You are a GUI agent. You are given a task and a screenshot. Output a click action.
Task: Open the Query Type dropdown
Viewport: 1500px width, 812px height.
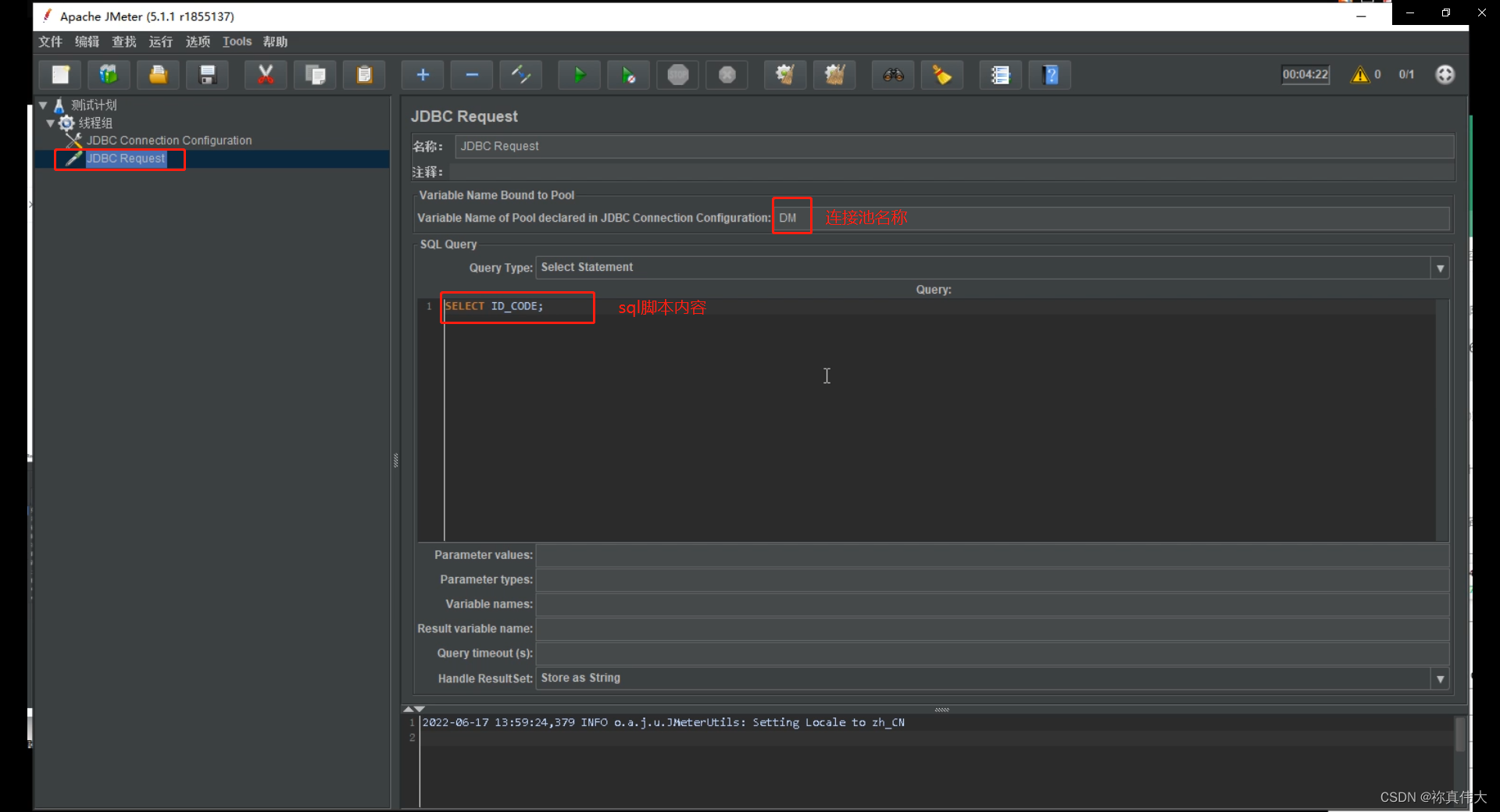coord(1440,268)
